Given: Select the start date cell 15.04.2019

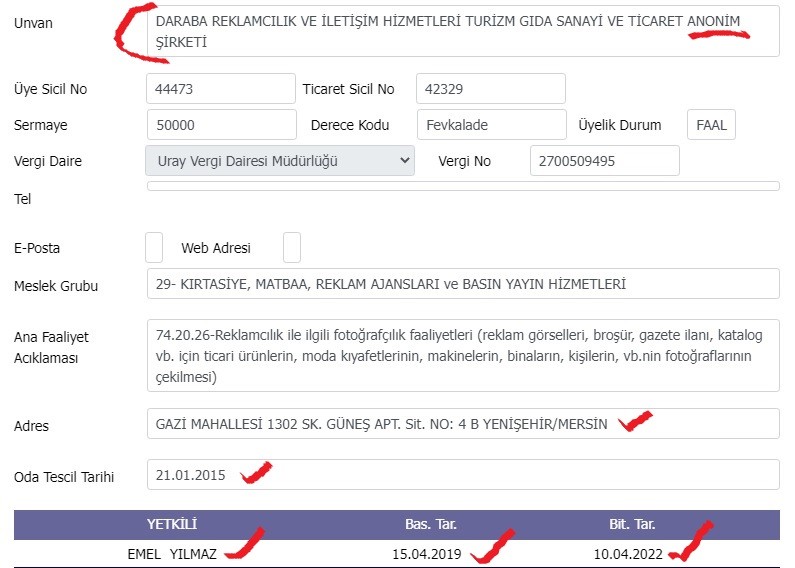Looking at the screenshot, I should pyautogui.click(x=427, y=554).
